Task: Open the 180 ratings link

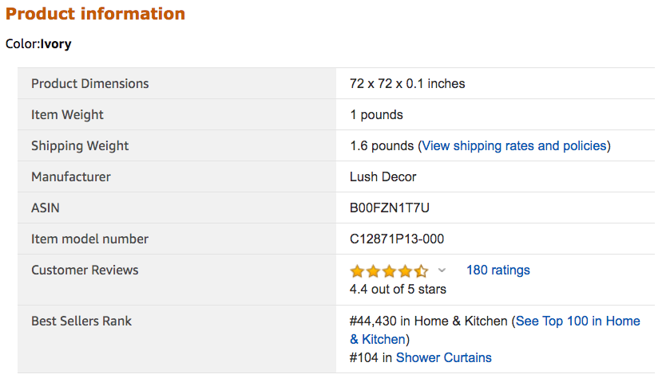Action: click(498, 270)
